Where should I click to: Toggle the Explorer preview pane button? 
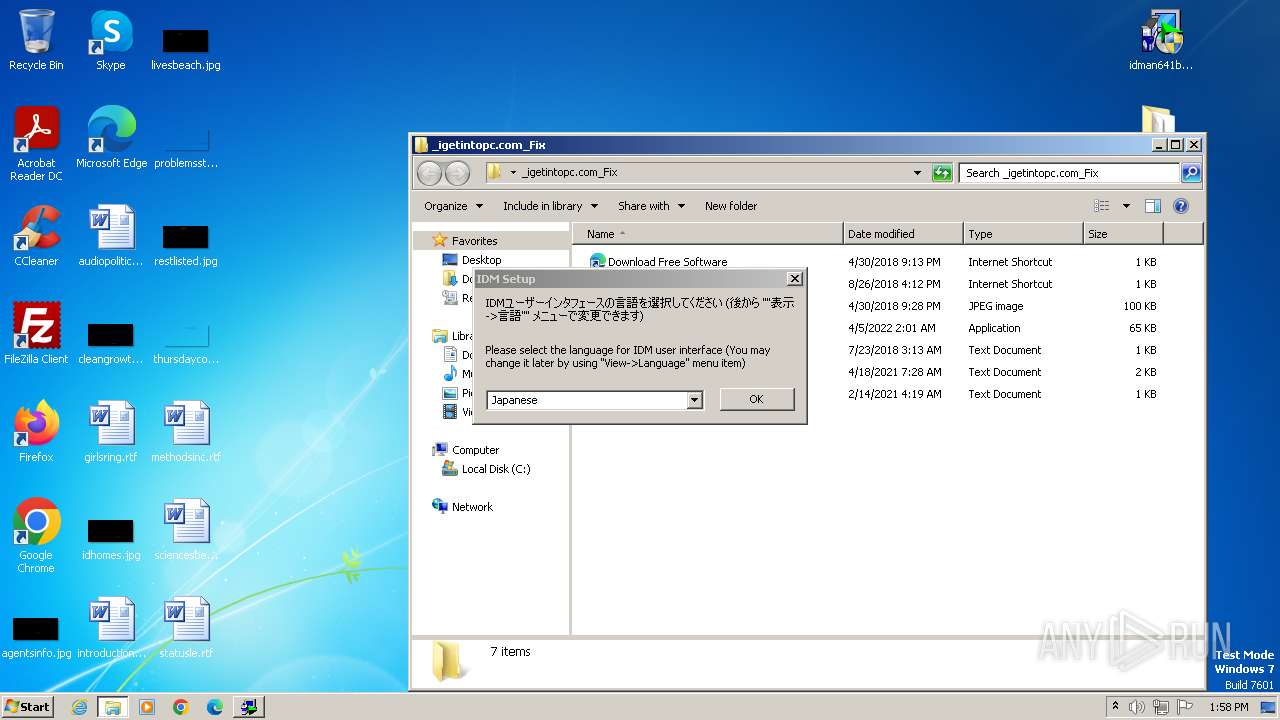(x=1153, y=206)
